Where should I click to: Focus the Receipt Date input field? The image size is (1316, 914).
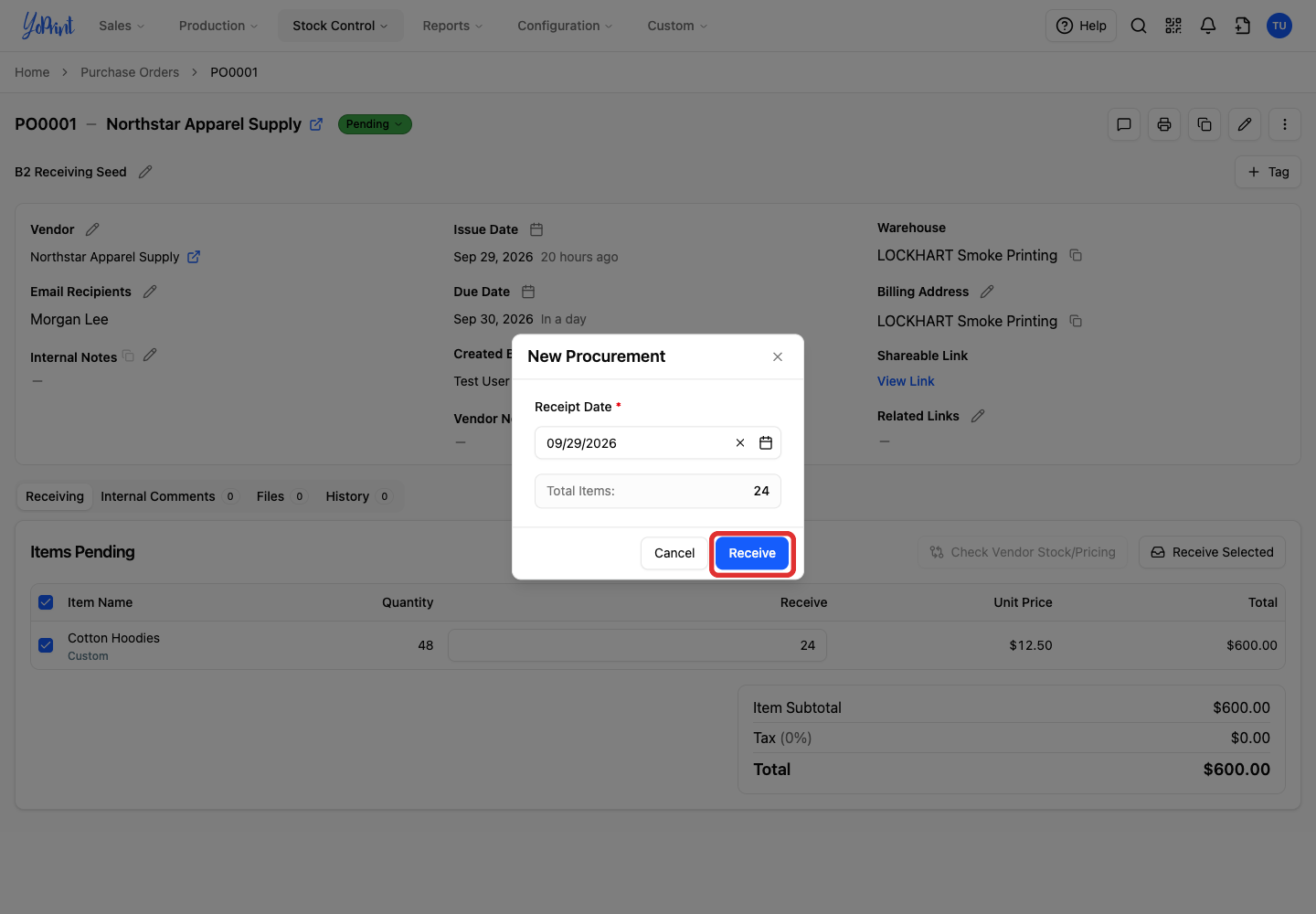[658, 443]
